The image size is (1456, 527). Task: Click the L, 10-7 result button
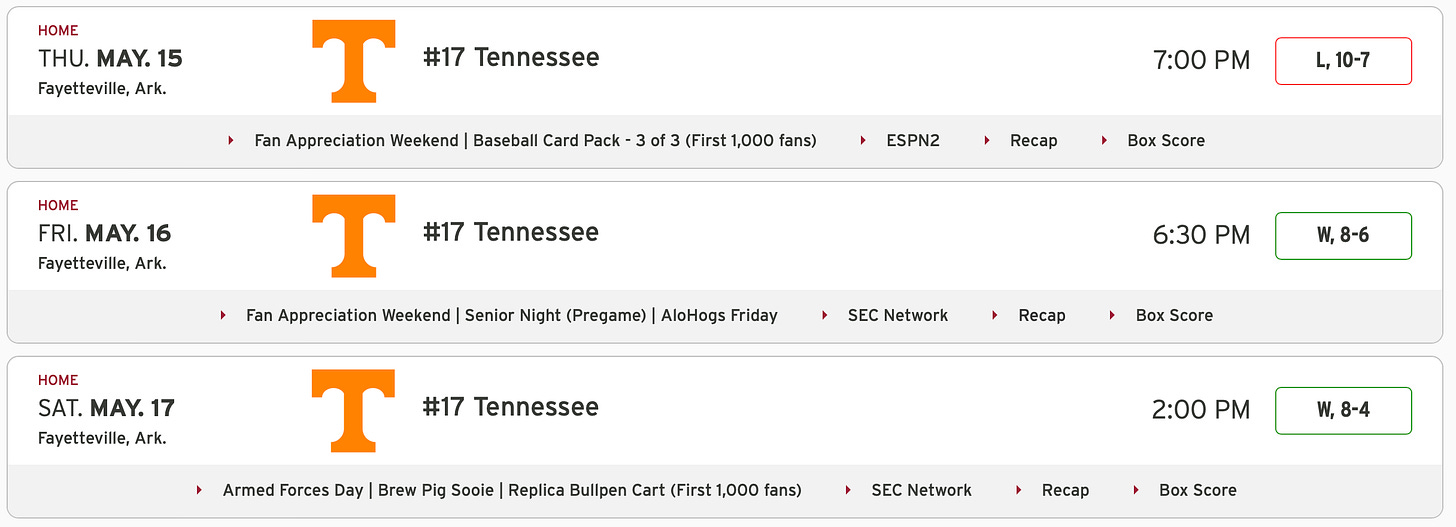tap(1343, 61)
